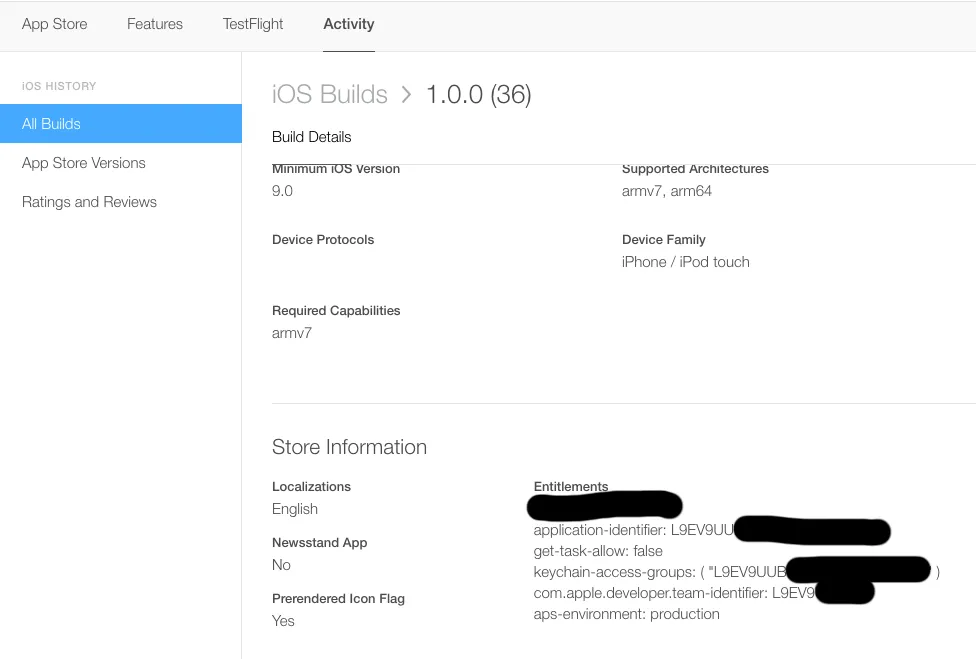Click the Entitlements label

point(571,487)
